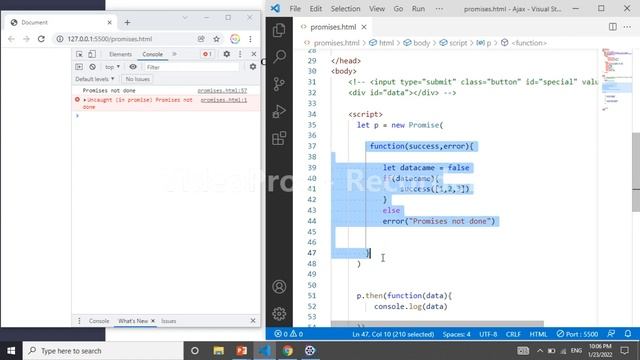Viewport: 640px width, 360px height.
Task: Reload the Chrome page
Action: click(x=41, y=39)
